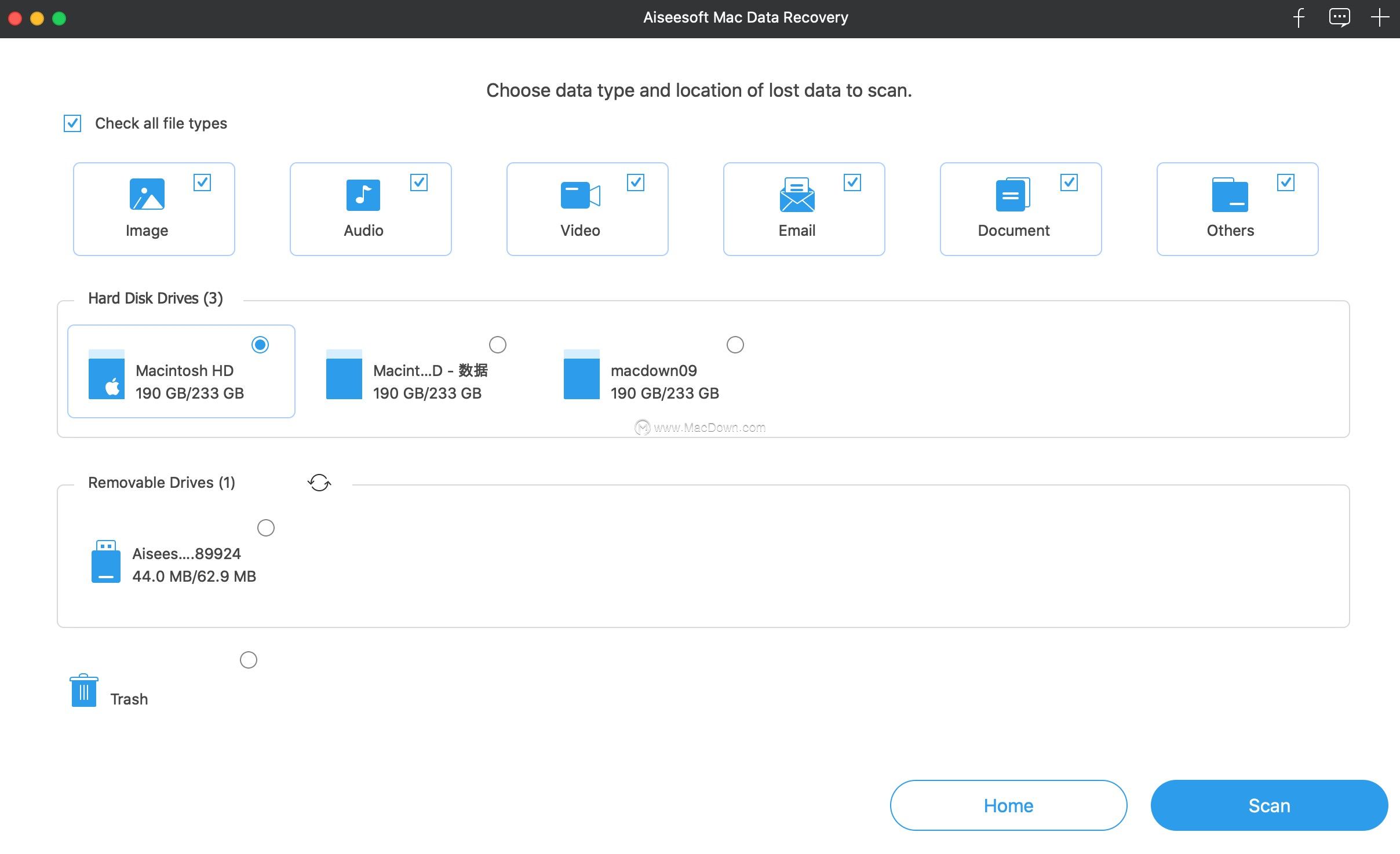Image resolution: width=1400 pixels, height=854 pixels.
Task: Open the feedback chat bubble icon
Action: [x=1339, y=17]
